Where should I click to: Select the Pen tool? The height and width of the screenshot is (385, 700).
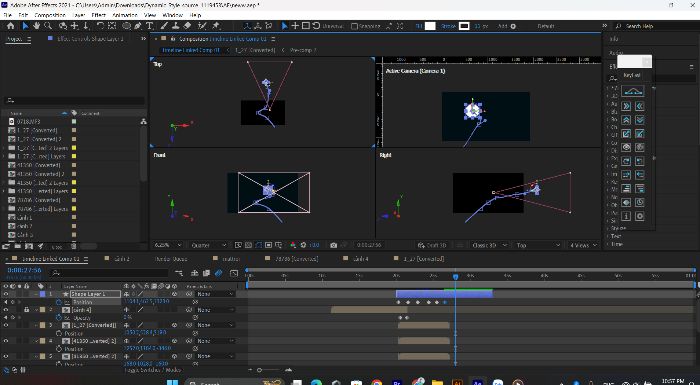pyautogui.click(x=138, y=26)
